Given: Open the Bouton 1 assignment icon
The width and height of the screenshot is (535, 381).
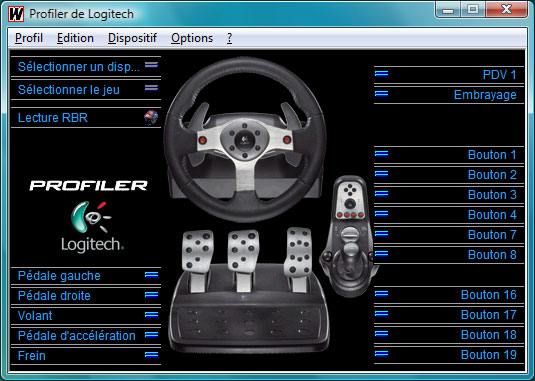Looking at the screenshot, I should click(x=381, y=153).
